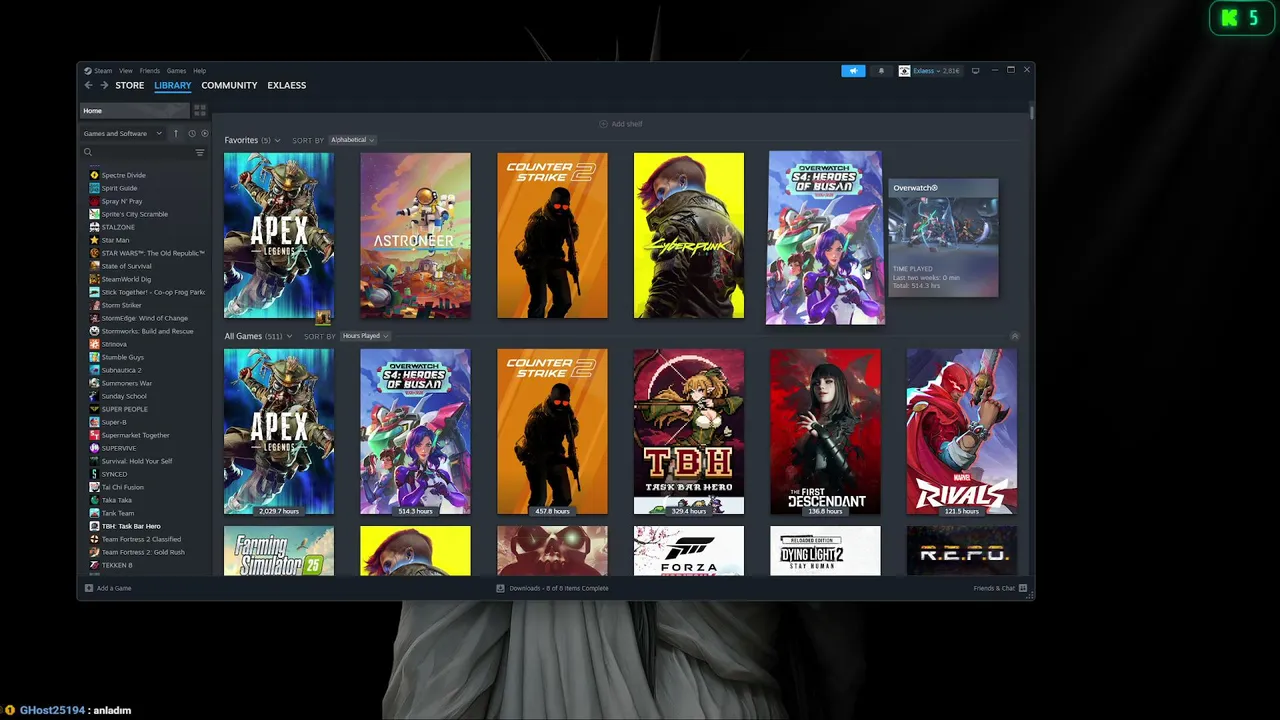Click the TEKKEN 8 game icon

94,565
